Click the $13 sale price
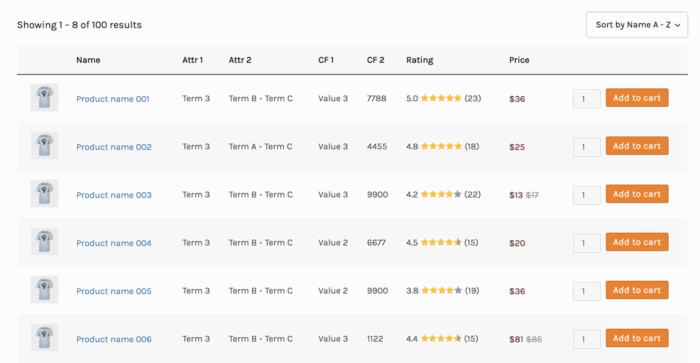 [516, 195]
